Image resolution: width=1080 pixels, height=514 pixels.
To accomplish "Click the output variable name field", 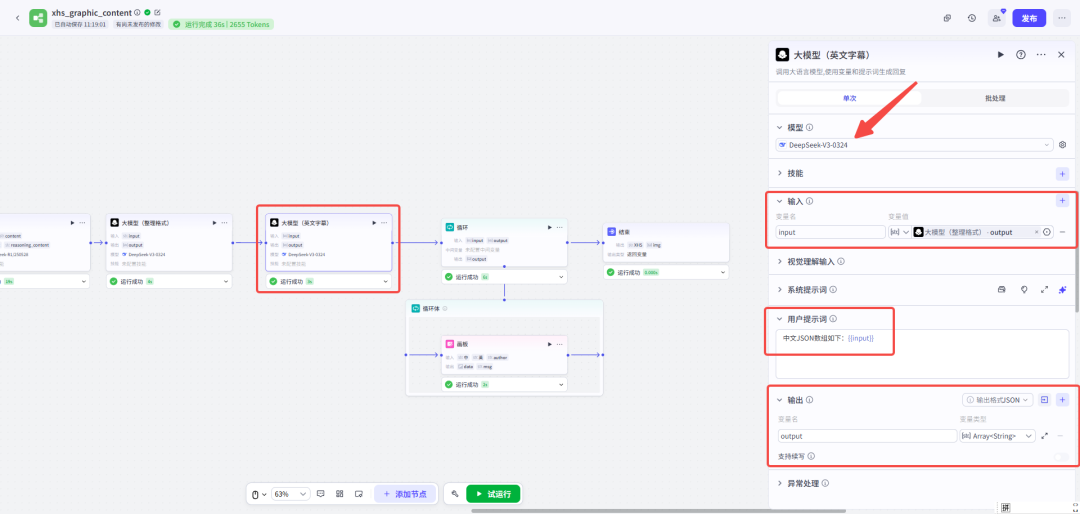I will pos(866,436).
